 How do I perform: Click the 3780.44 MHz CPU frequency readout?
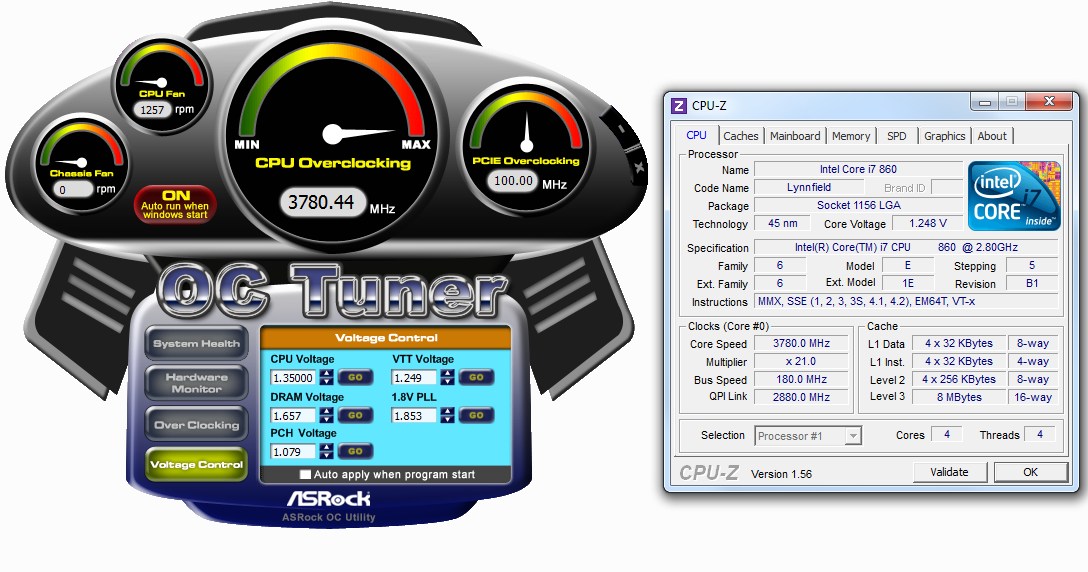click(x=321, y=202)
